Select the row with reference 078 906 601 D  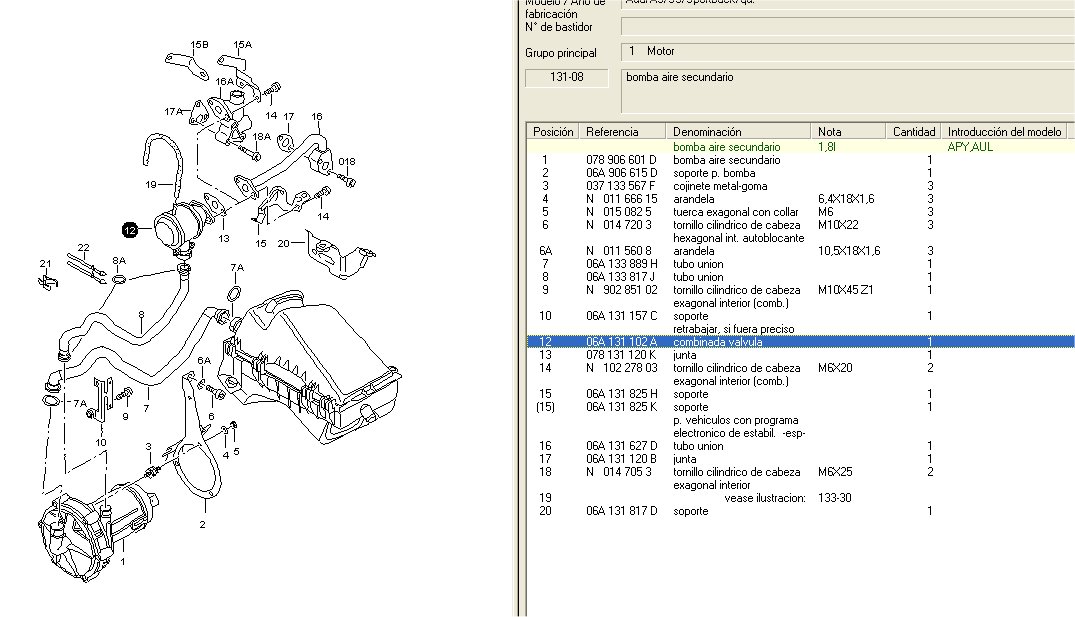tap(800, 160)
